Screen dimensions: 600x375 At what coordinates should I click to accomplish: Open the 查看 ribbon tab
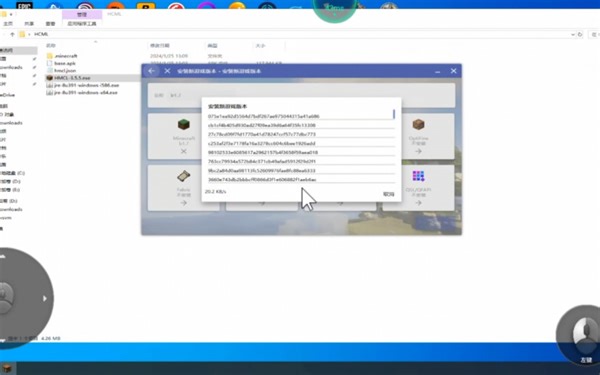click(50, 24)
